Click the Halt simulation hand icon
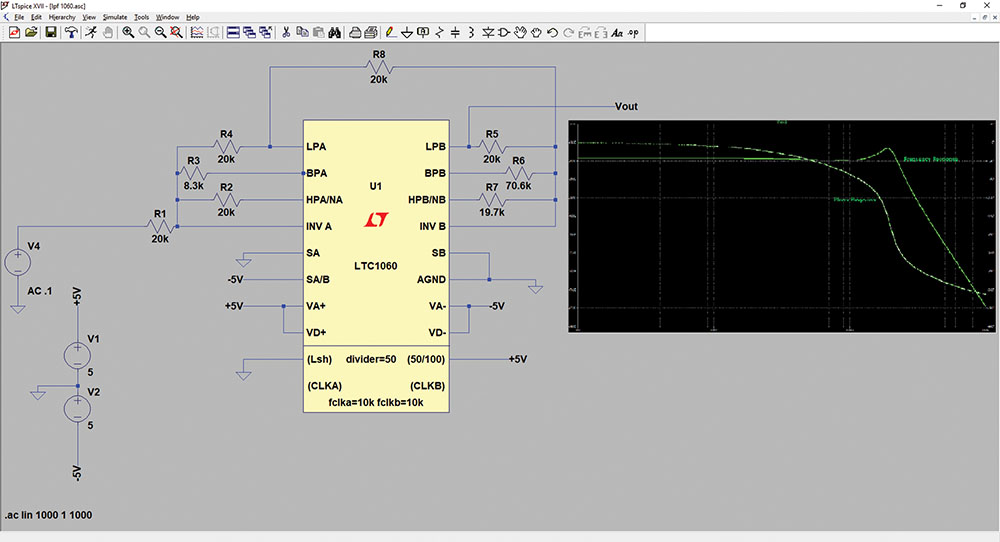1000x542 pixels. [108, 33]
